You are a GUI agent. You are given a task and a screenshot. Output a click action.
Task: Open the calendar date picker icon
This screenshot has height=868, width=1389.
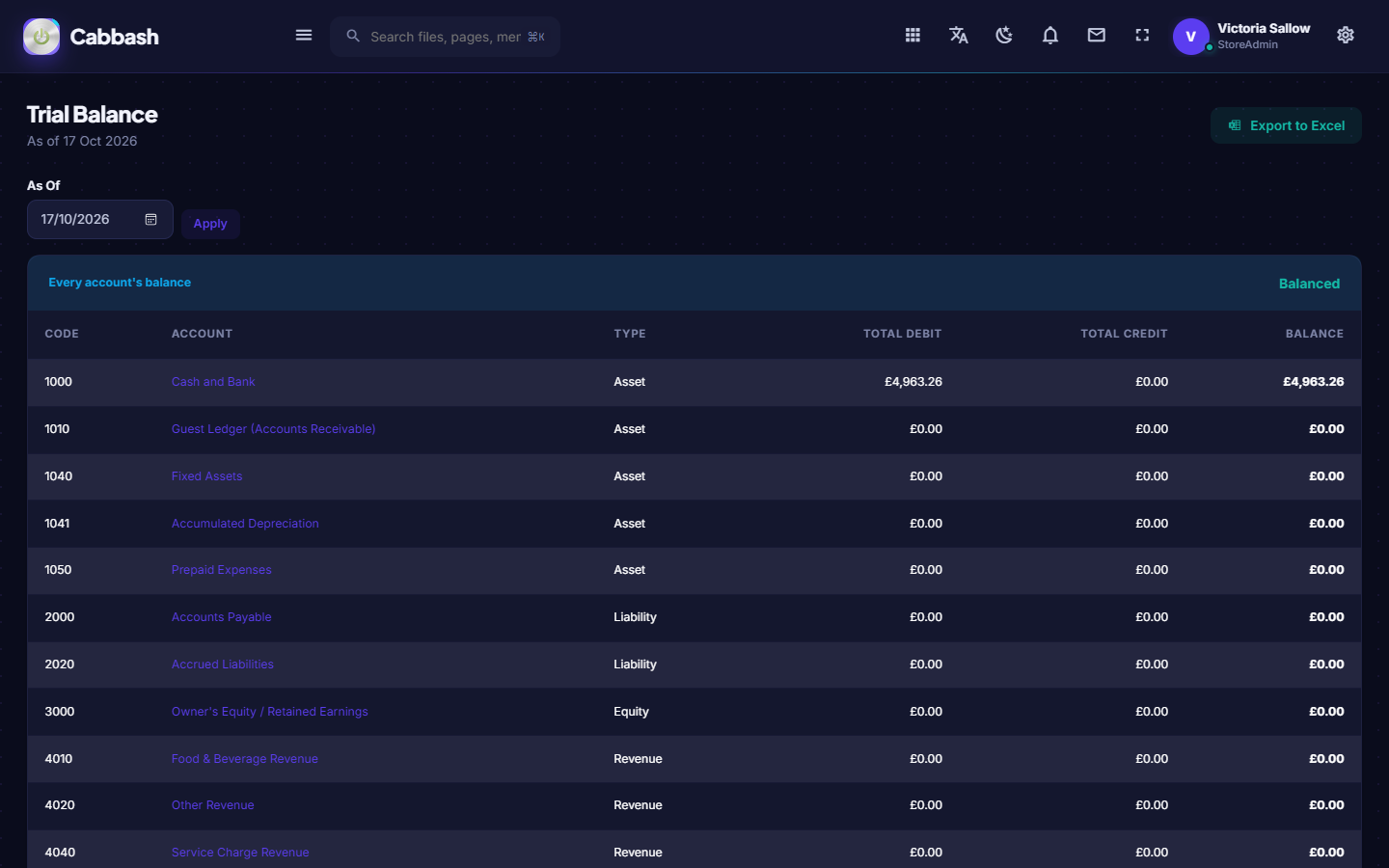click(151, 220)
